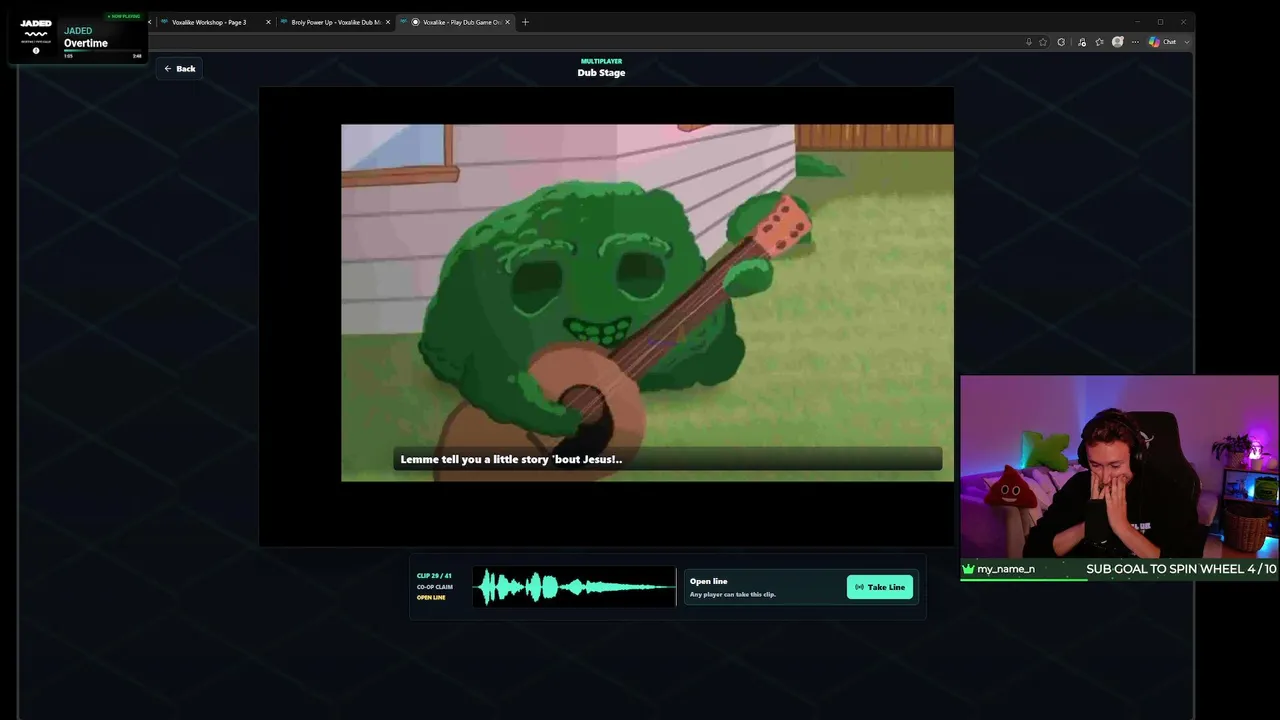The height and width of the screenshot is (720, 1280).
Task: Click the audio waveform of the clip
Action: (575, 587)
